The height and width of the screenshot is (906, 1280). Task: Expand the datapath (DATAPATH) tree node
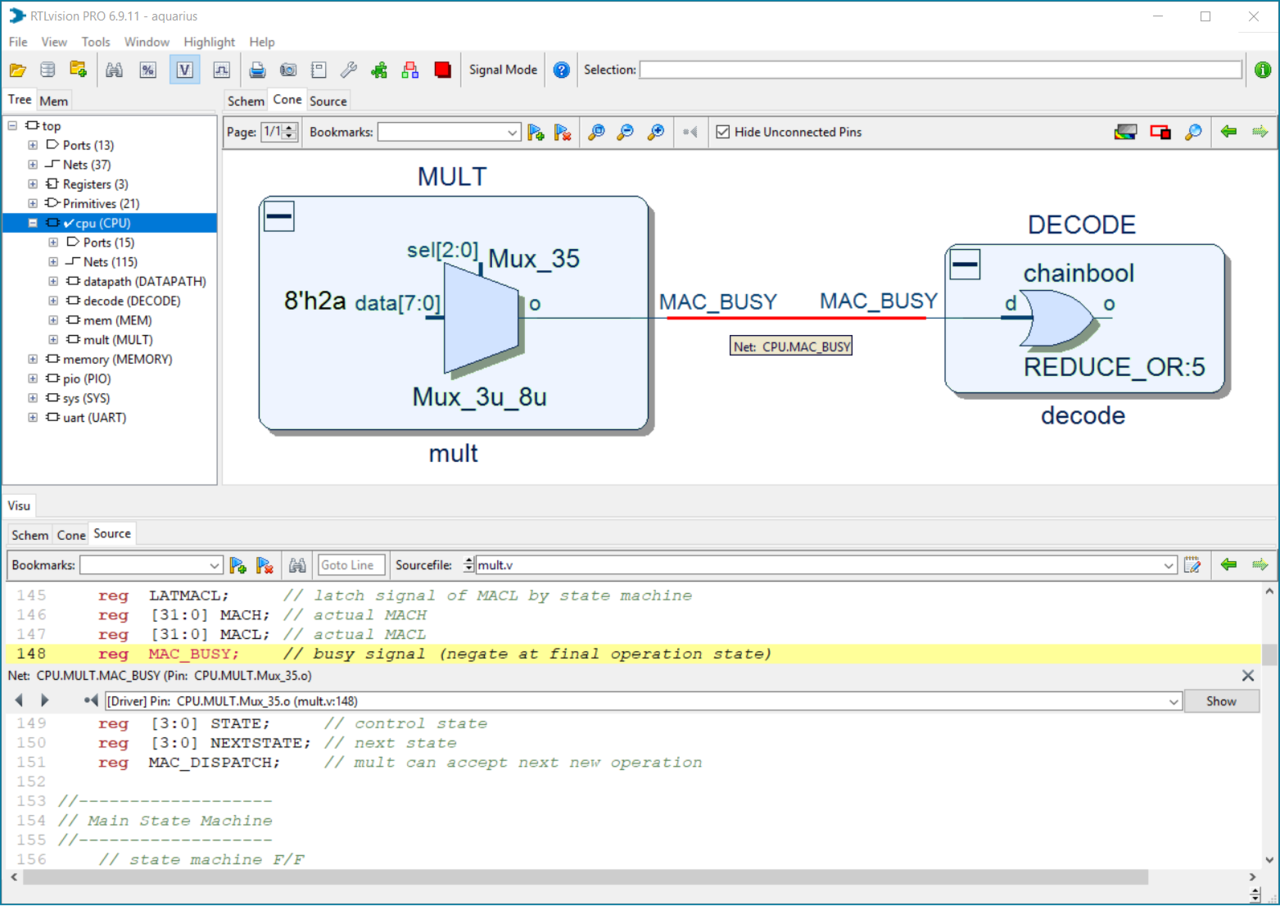point(54,282)
